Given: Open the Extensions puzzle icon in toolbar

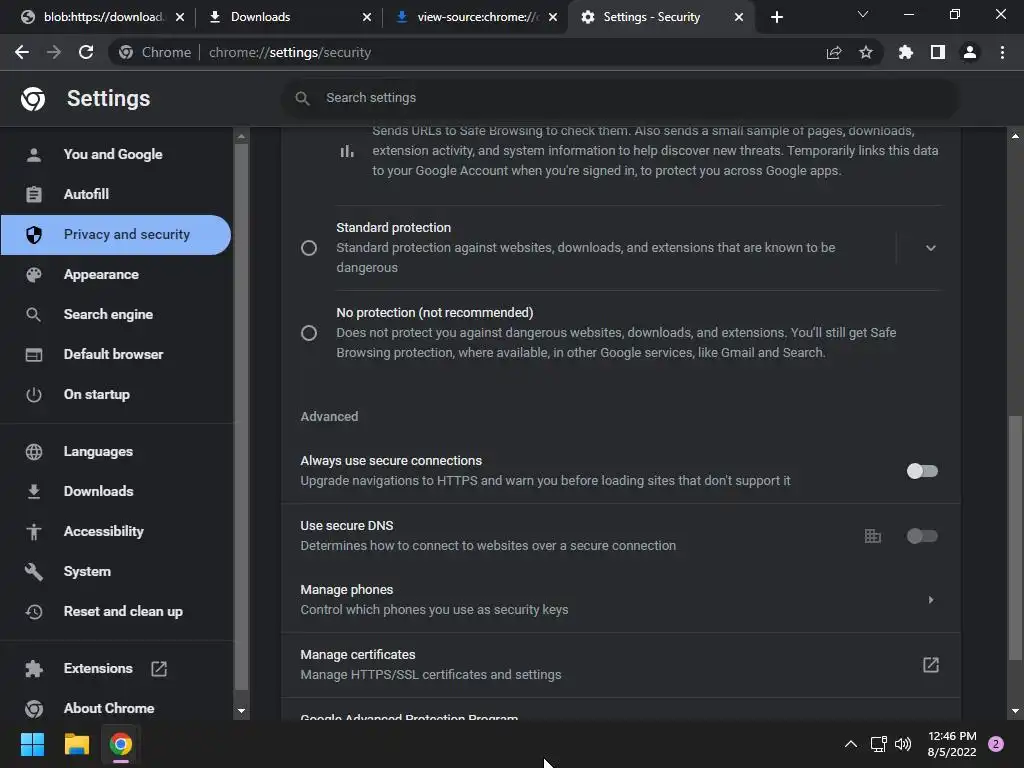Looking at the screenshot, I should pyautogui.click(x=906, y=52).
